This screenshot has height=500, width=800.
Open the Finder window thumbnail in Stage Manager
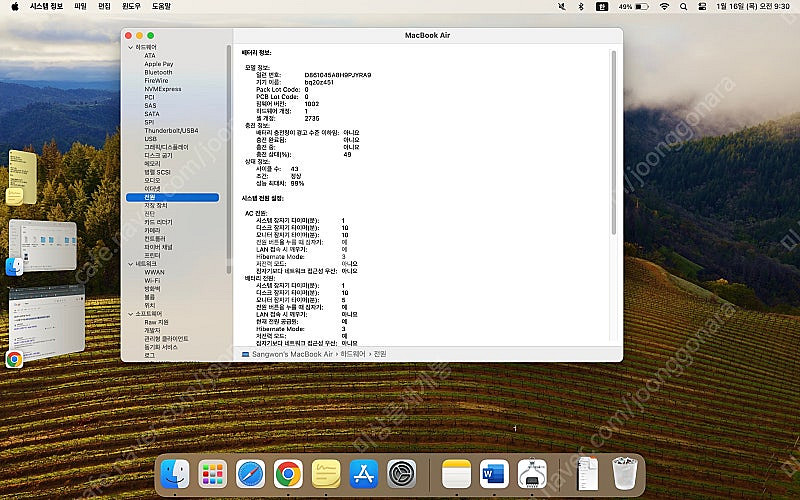coord(43,245)
